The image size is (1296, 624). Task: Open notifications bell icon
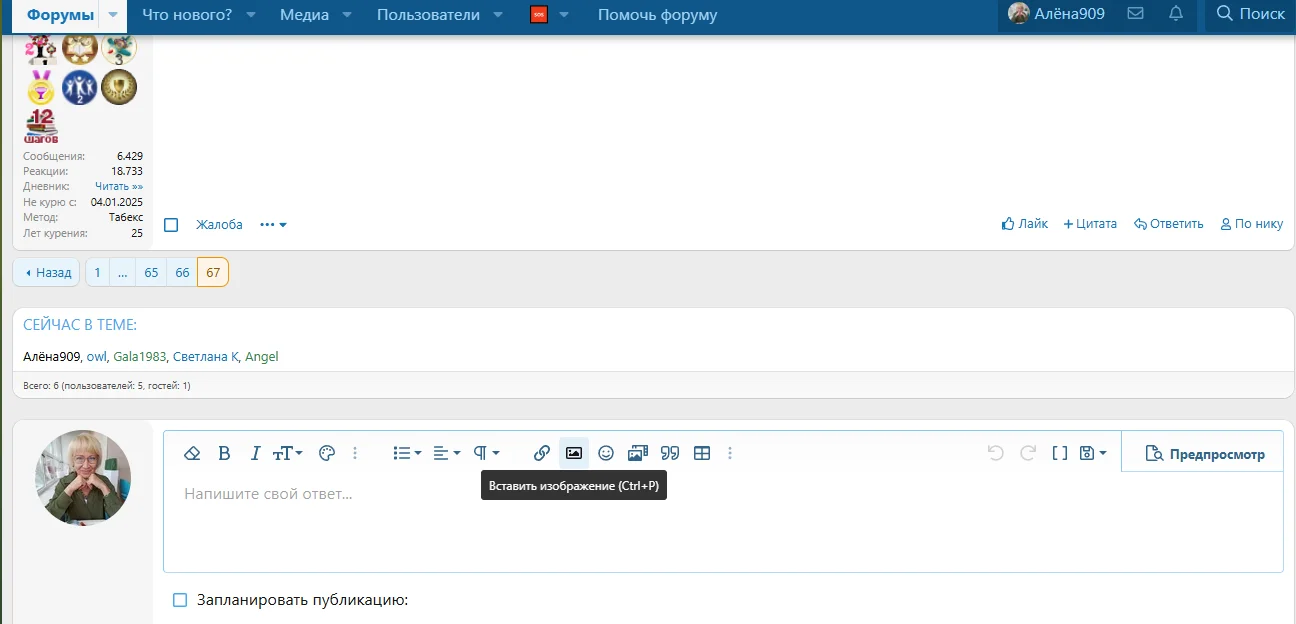click(x=1176, y=14)
